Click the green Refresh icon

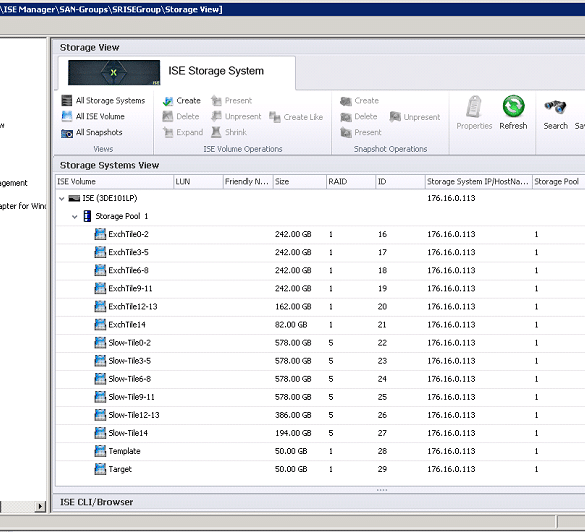[x=513, y=106]
